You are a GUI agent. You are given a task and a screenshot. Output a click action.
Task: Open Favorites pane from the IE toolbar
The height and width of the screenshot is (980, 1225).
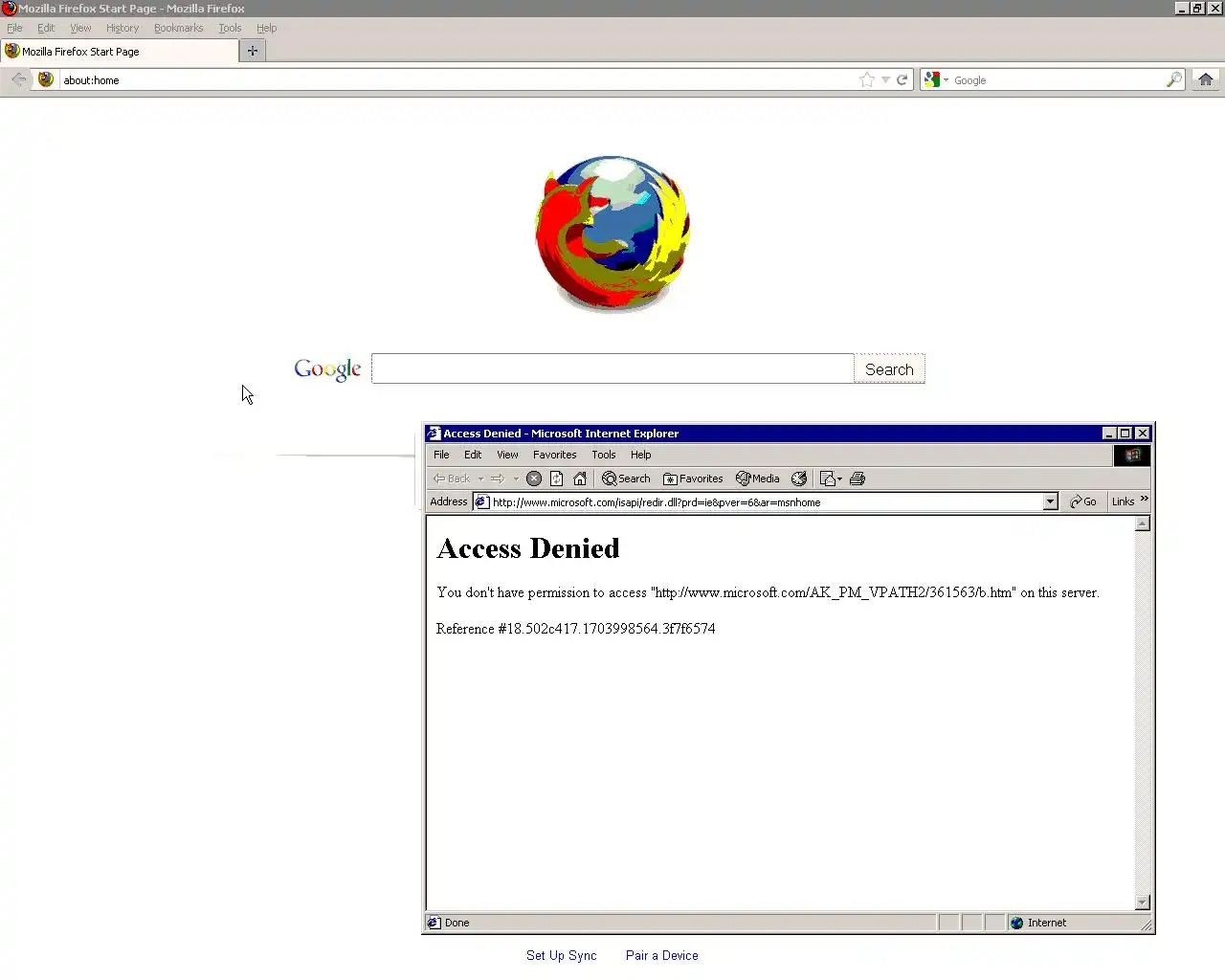point(694,479)
